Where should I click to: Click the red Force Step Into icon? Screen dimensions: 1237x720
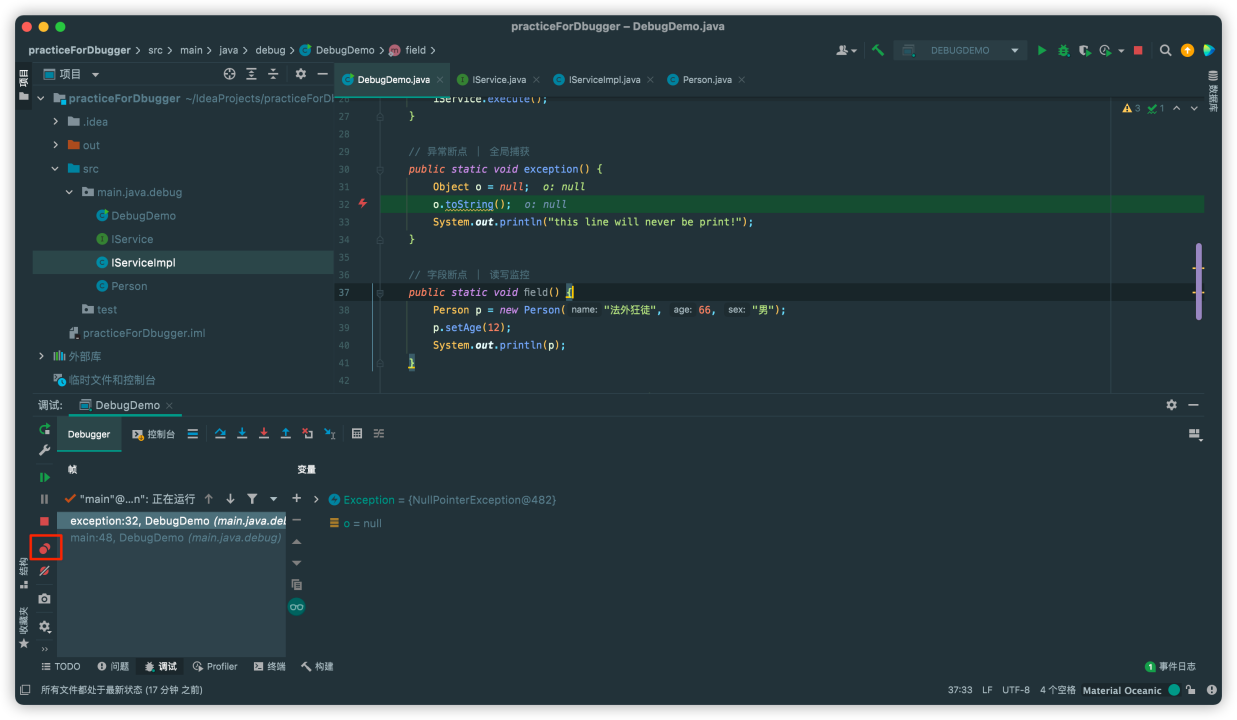tap(264, 433)
